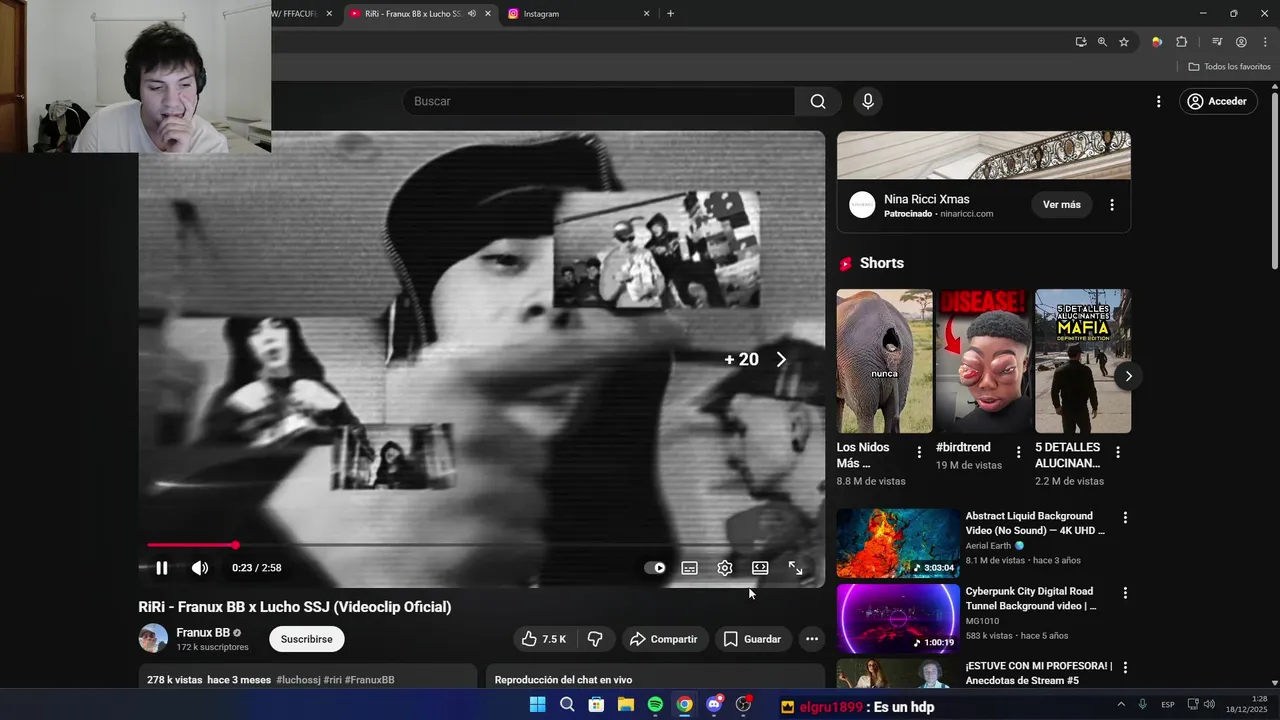This screenshot has width=1280, height=720.
Task: Open the Todos los favoritos folder
Action: [x=1229, y=66]
